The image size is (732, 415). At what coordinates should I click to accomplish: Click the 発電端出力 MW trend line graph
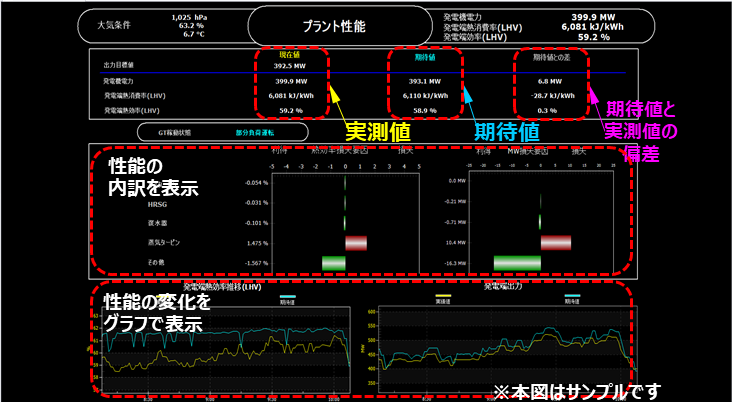pyautogui.click(x=507, y=349)
